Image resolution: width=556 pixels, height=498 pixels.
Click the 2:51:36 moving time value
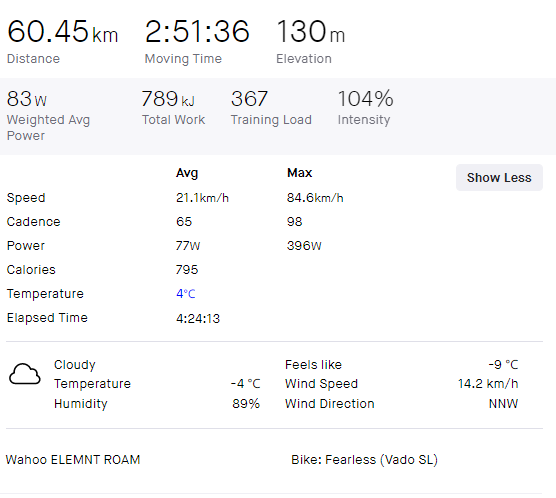tap(197, 32)
